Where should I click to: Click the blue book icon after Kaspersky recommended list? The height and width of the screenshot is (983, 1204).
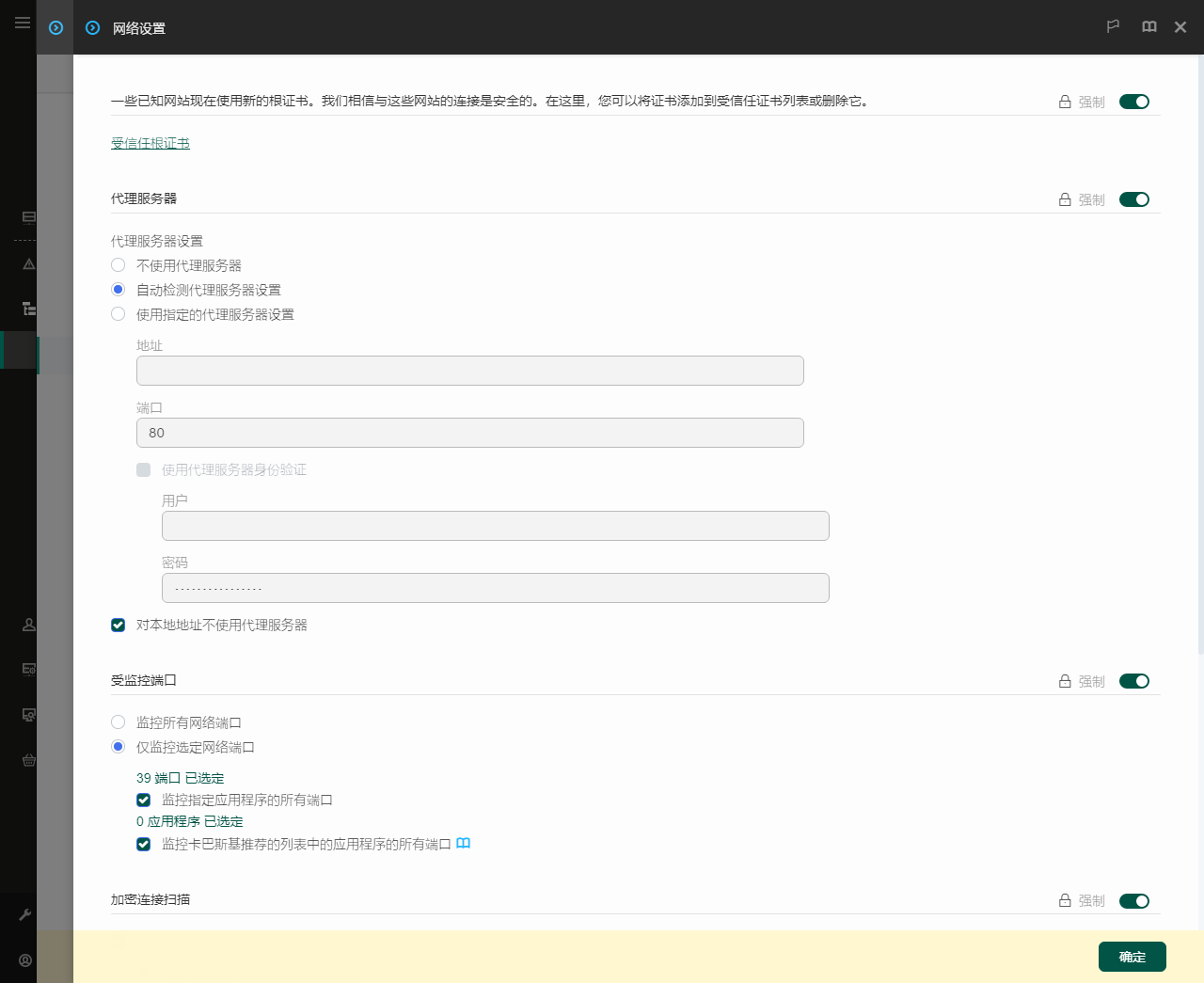463,844
